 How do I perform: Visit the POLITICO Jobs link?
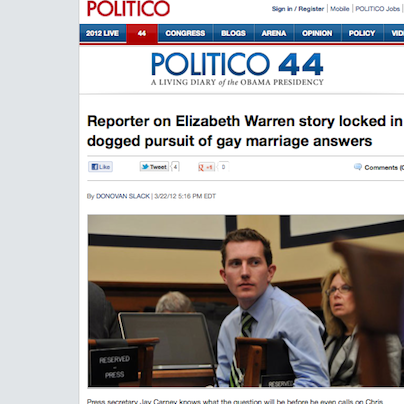378,9
